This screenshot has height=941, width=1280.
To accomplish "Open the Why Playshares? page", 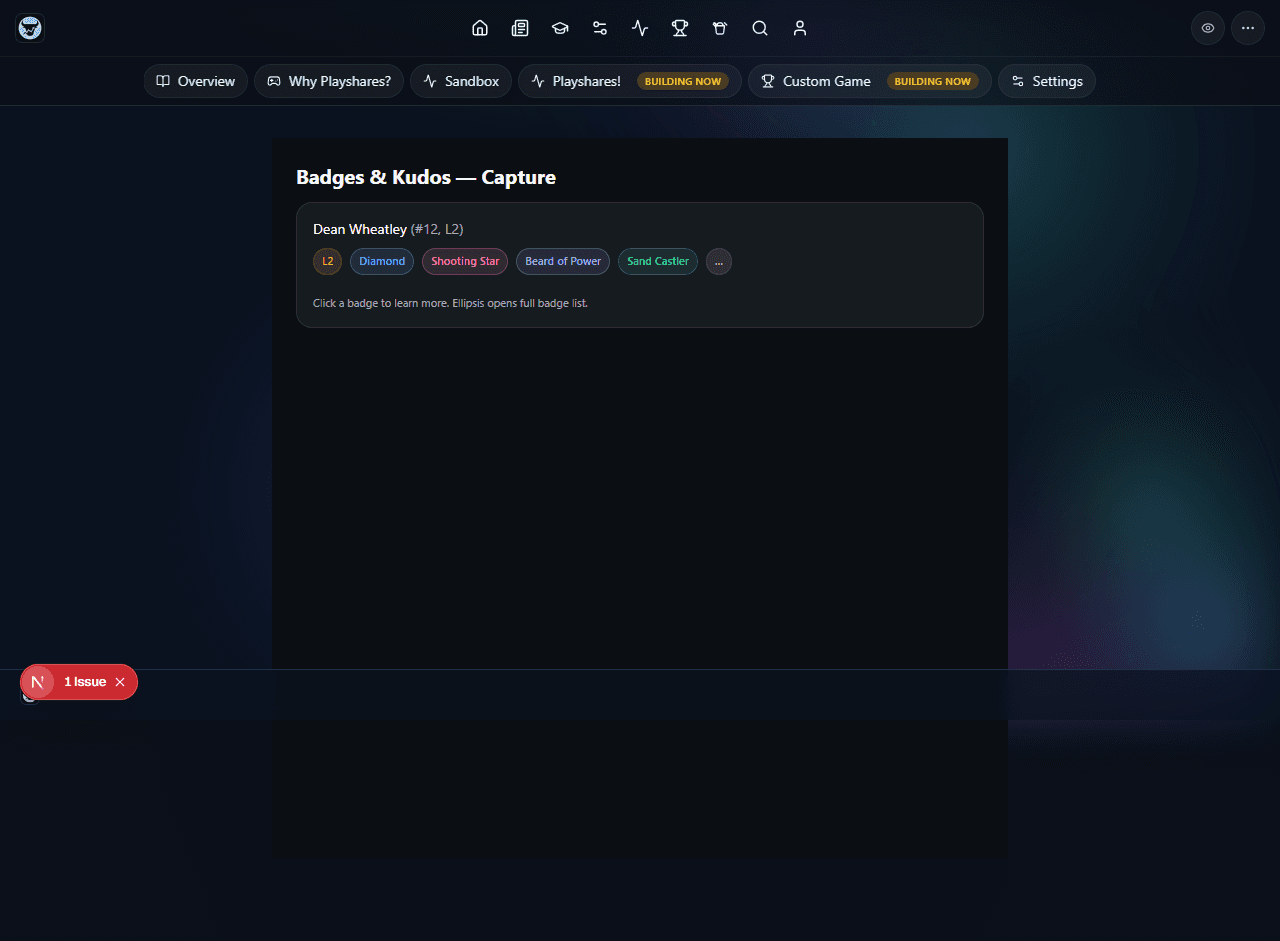I will (x=328, y=81).
